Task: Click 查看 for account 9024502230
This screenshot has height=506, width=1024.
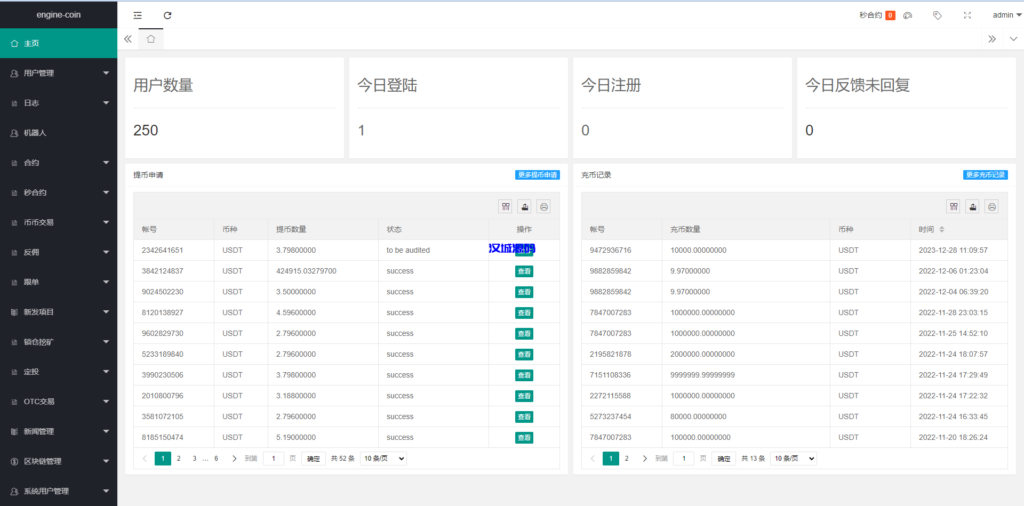Action: [524, 292]
